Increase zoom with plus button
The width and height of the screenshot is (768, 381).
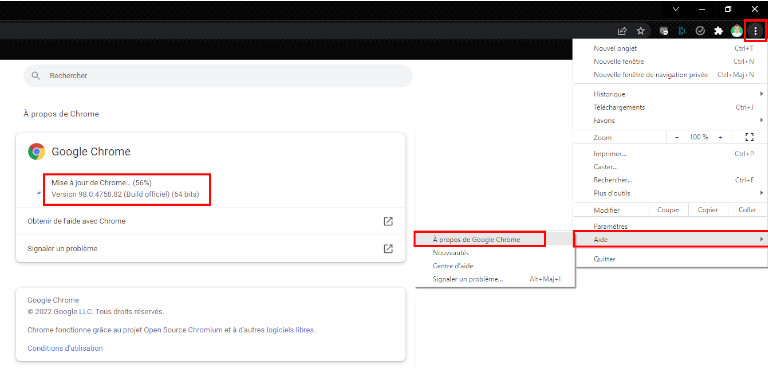[720, 138]
